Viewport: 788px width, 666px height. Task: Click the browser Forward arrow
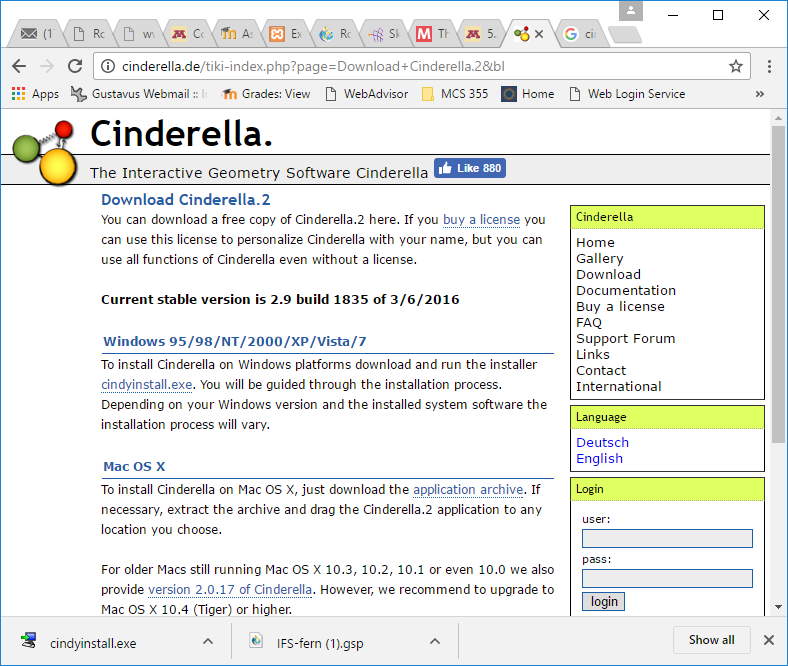(x=47, y=66)
